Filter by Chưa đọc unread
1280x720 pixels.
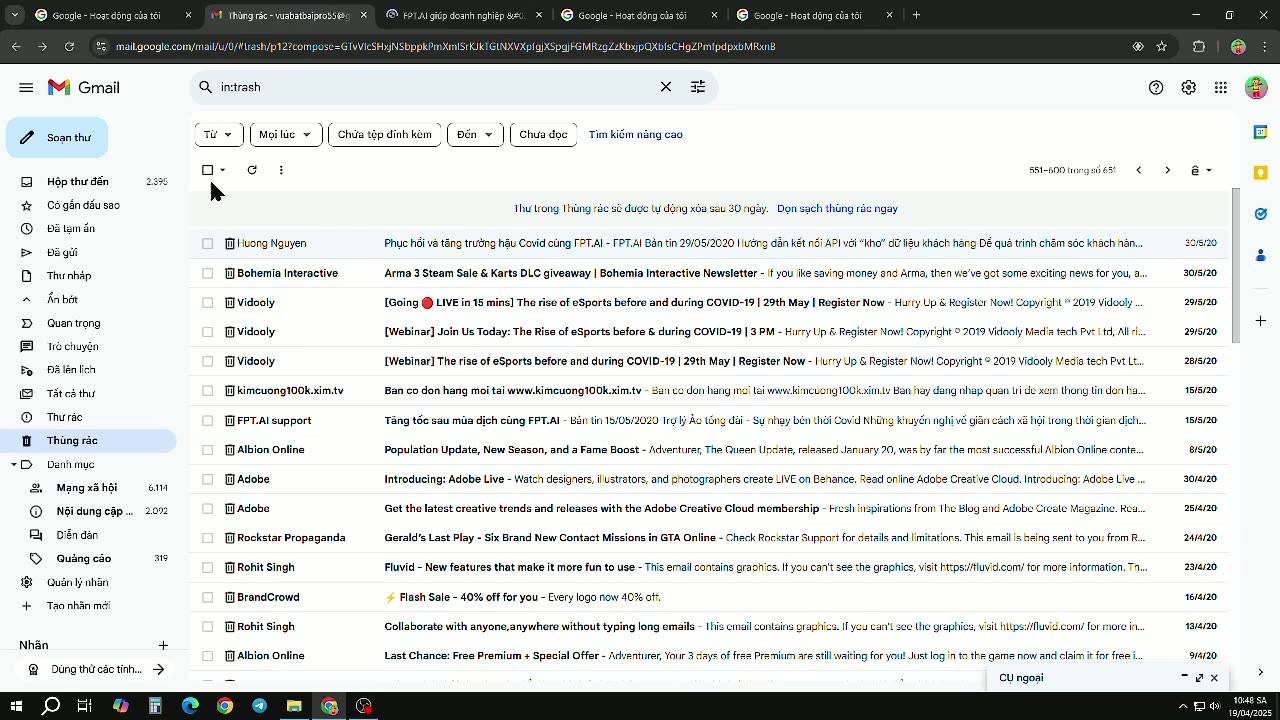(543, 134)
